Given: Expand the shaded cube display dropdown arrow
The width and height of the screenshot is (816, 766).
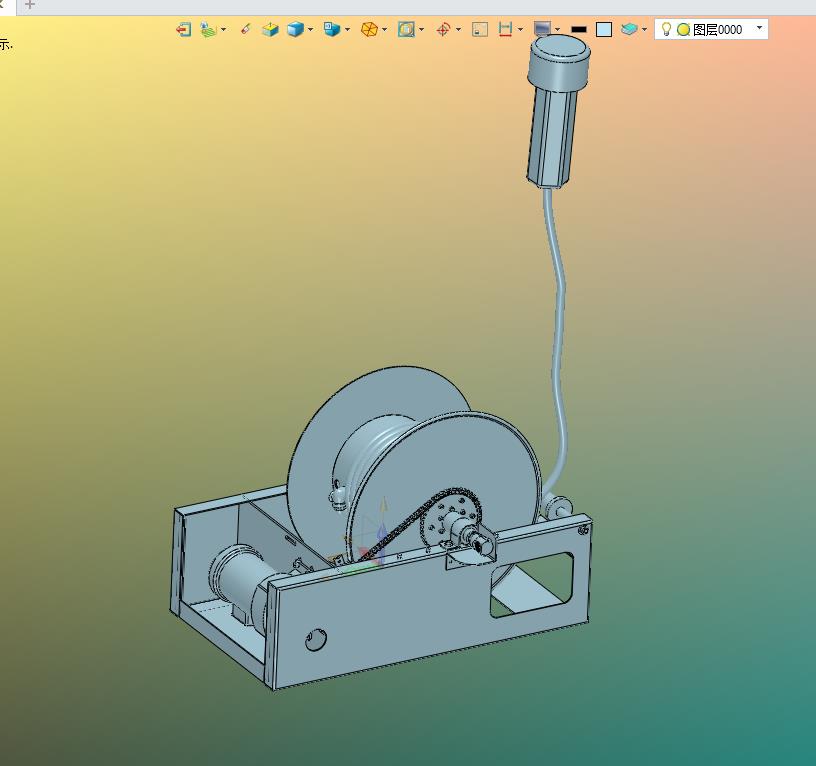Looking at the screenshot, I should pyautogui.click(x=311, y=30).
